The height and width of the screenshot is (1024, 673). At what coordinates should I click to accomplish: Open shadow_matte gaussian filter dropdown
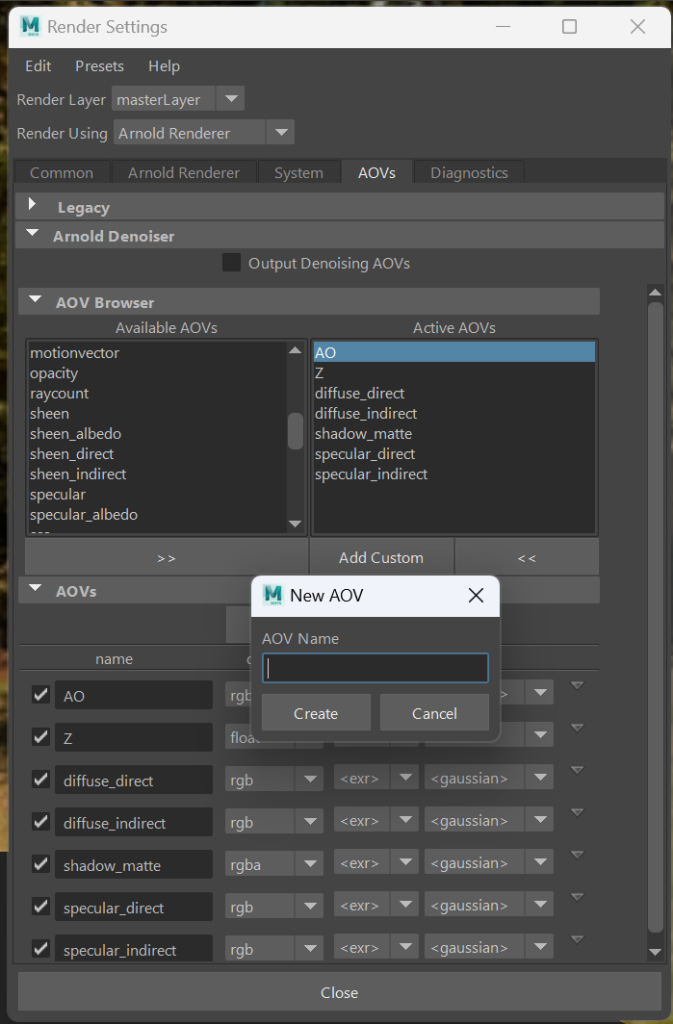pos(489,863)
